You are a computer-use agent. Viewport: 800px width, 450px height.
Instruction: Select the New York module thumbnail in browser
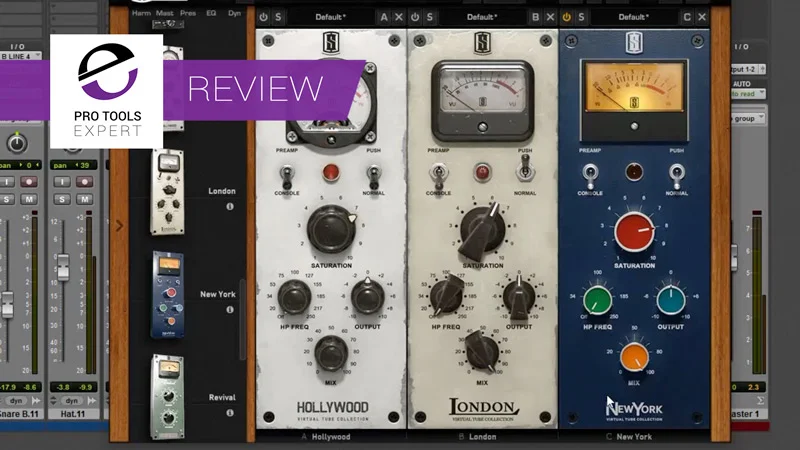click(168, 295)
